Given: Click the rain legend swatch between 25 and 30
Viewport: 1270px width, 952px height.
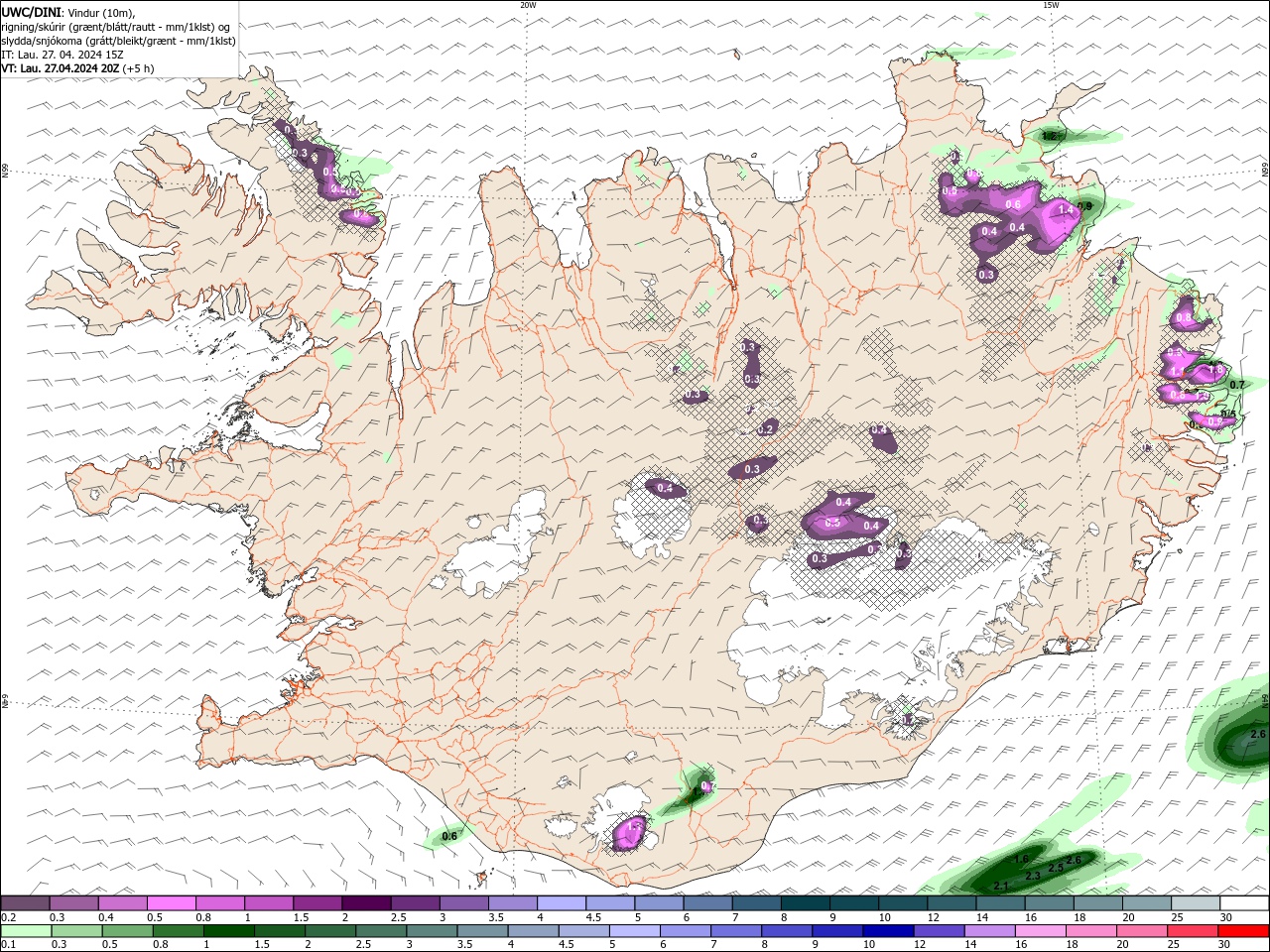Looking at the screenshot, I should tap(1193, 931).
